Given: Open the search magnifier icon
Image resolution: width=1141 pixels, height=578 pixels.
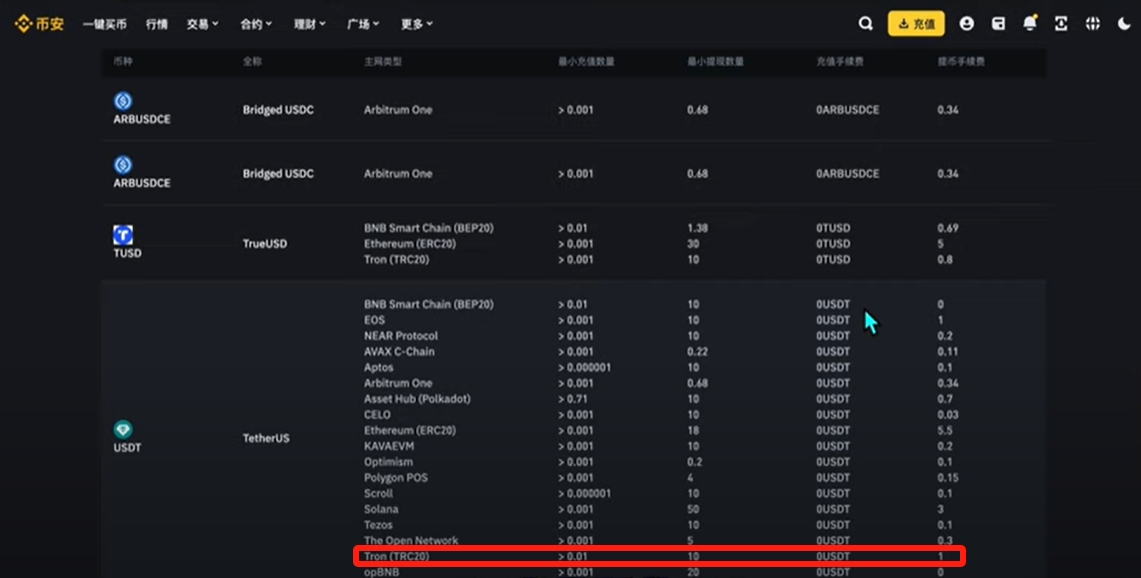Looking at the screenshot, I should tap(865, 24).
